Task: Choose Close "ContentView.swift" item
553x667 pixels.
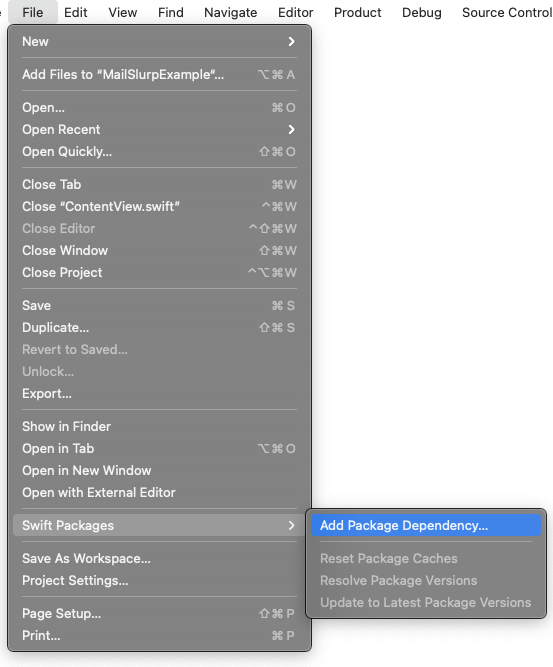Action: pyautogui.click(x=159, y=206)
